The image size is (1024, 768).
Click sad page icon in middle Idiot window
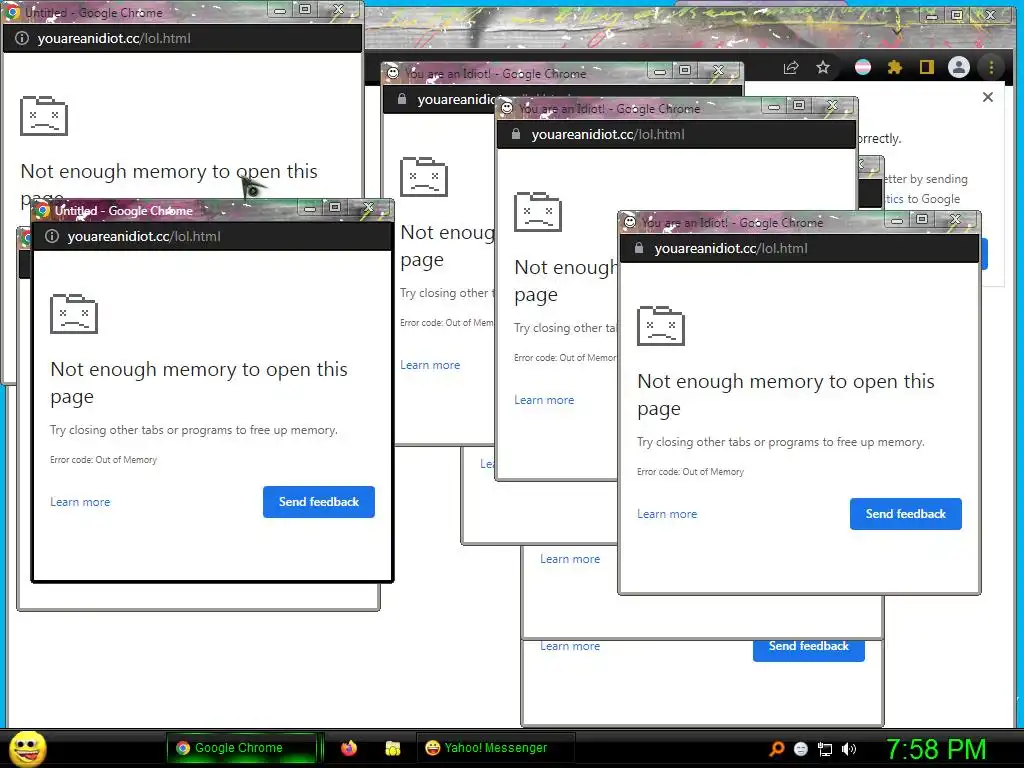[x=538, y=212]
